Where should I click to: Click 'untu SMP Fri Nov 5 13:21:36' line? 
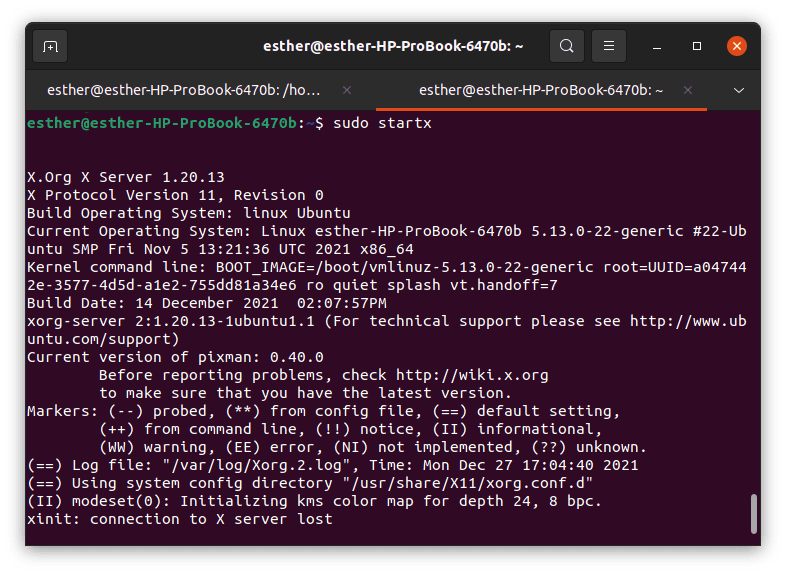221,249
